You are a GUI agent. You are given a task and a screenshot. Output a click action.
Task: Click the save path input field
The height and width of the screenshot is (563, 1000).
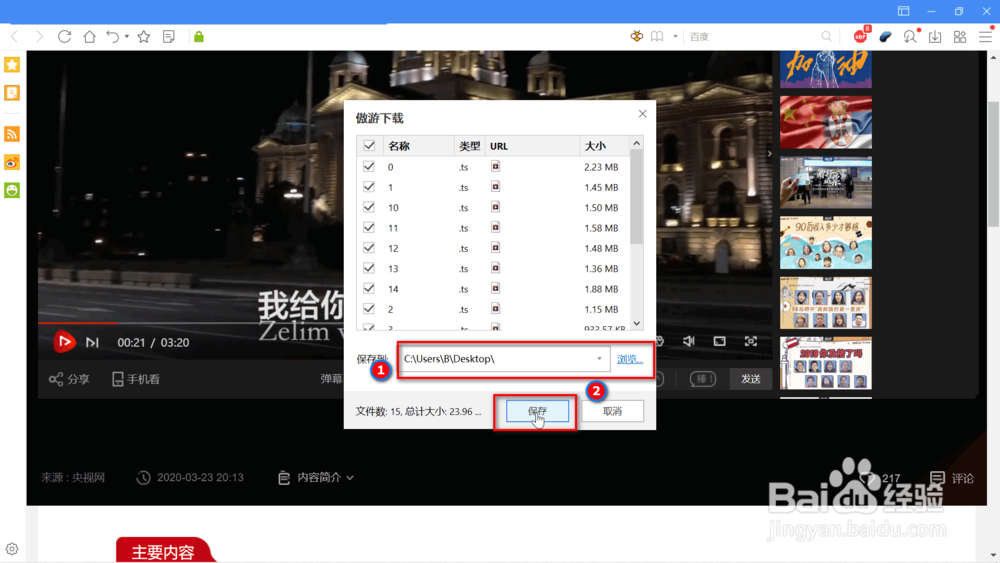click(x=504, y=359)
